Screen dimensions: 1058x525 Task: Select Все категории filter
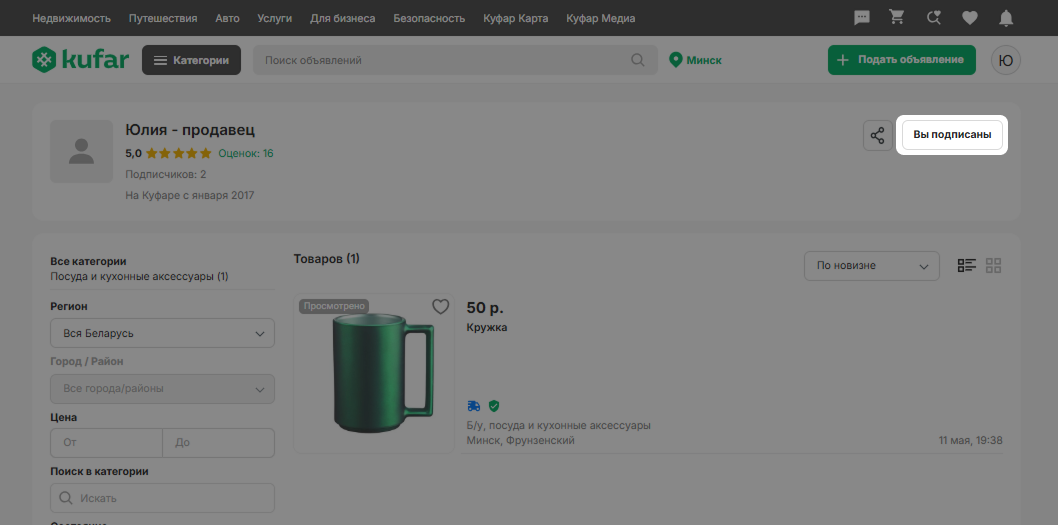pos(88,261)
